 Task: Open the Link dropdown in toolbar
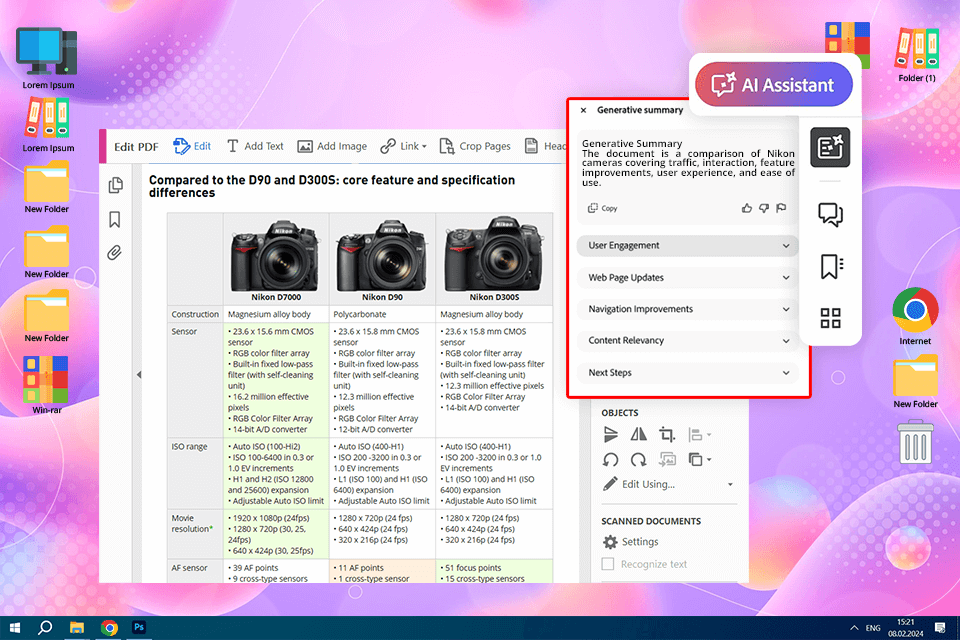click(403, 146)
